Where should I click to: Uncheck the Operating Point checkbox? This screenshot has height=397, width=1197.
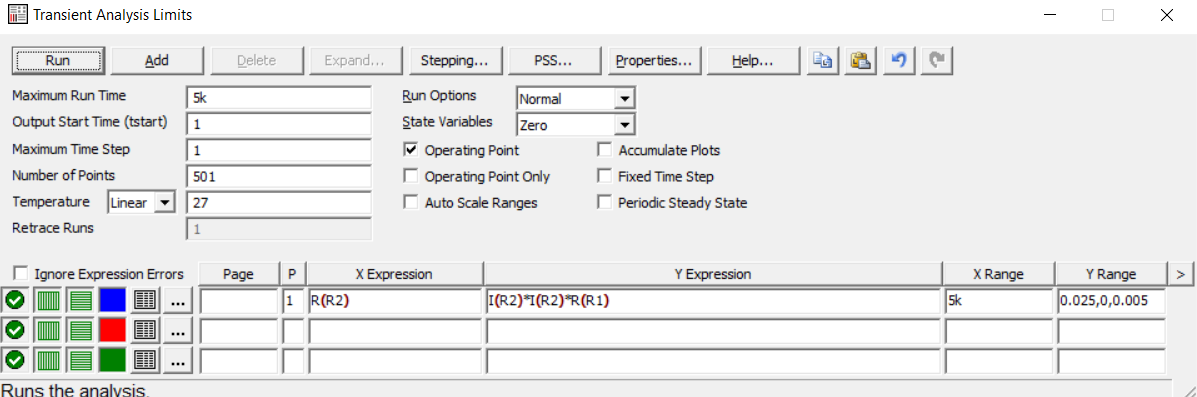pyautogui.click(x=411, y=150)
